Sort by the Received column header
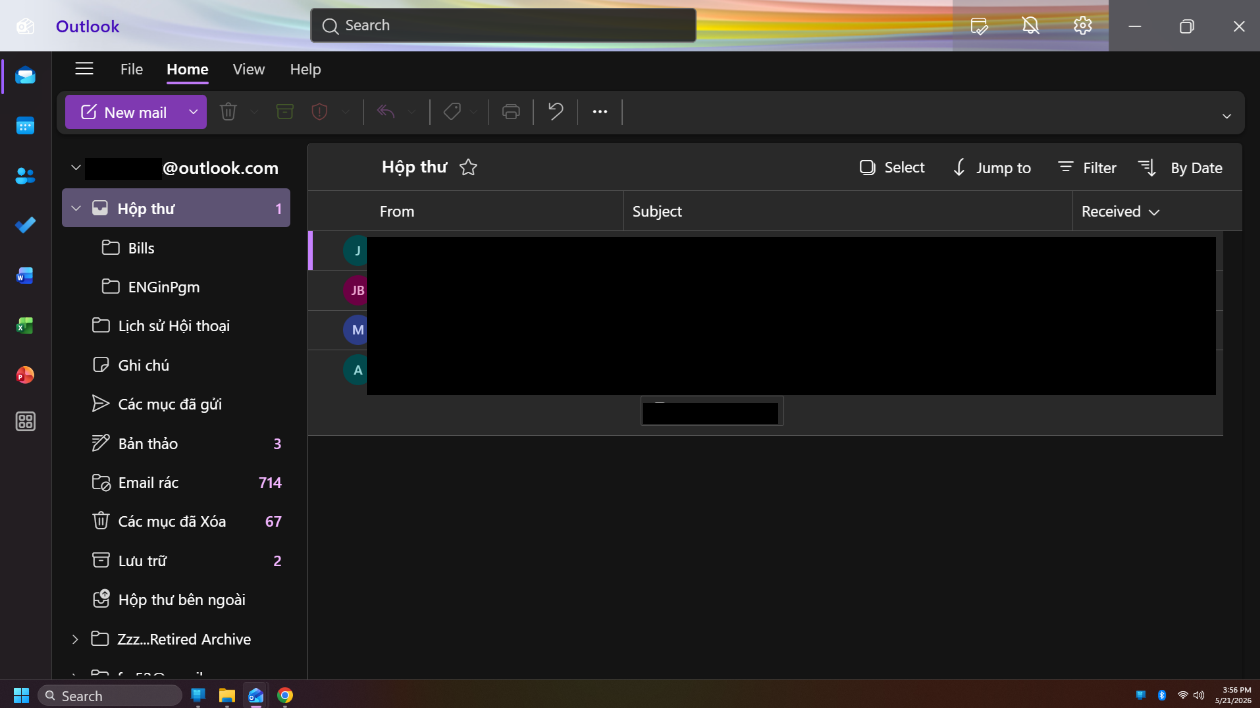1260x708 pixels. pyautogui.click(x=1120, y=211)
